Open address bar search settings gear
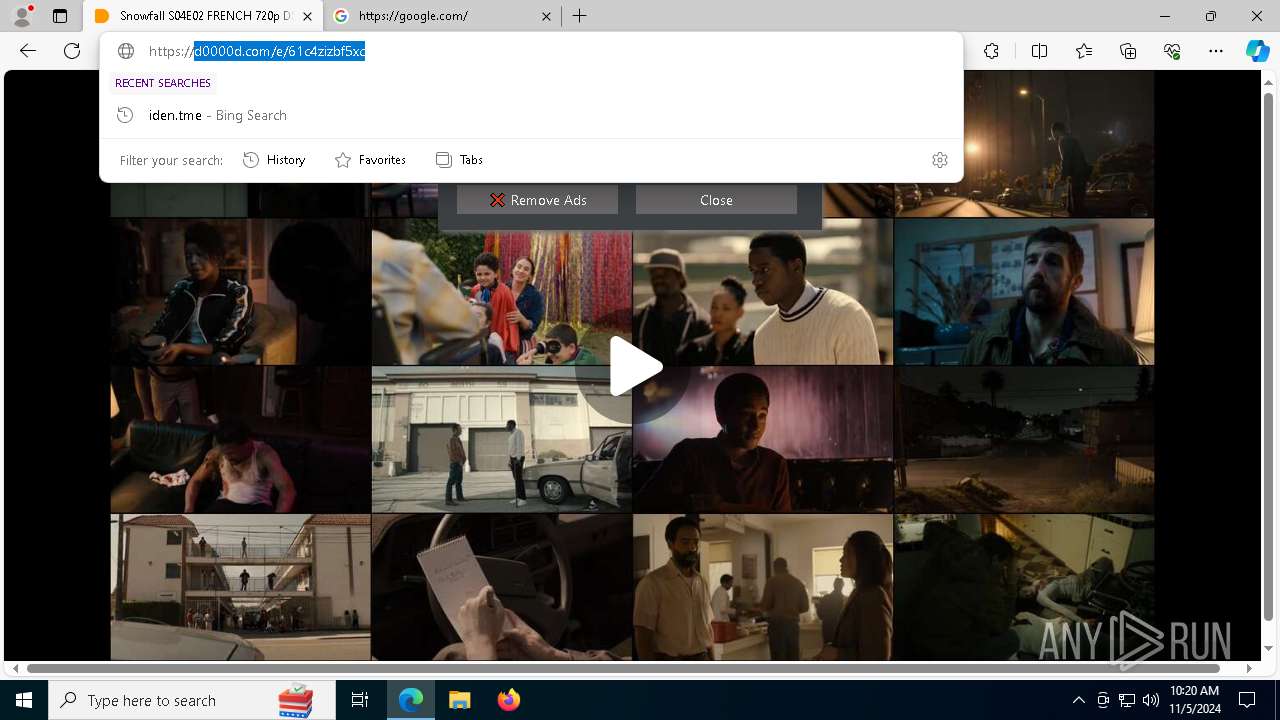This screenshot has height=720, width=1280. (939, 160)
